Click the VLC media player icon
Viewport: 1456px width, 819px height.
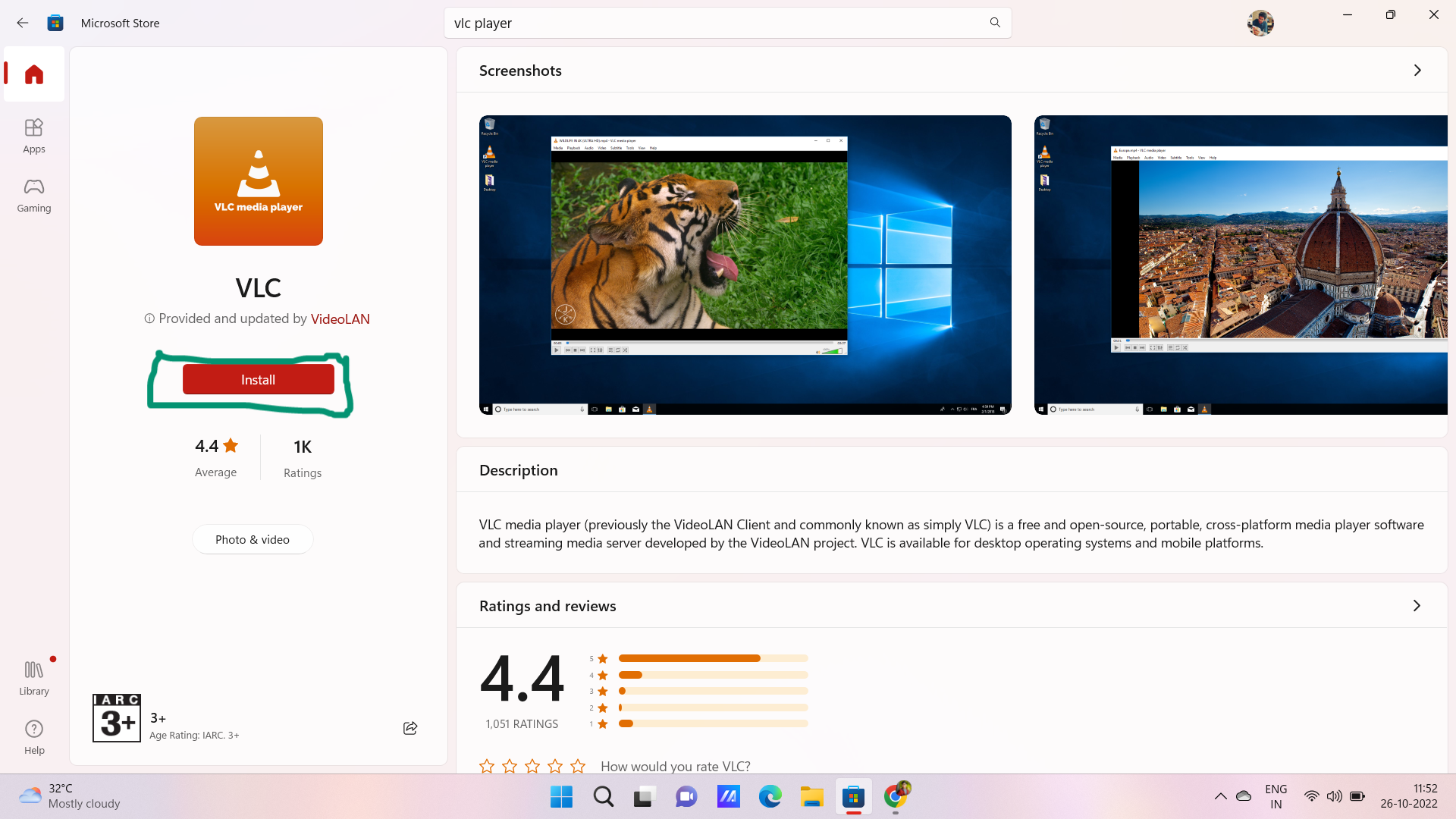pos(258,181)
